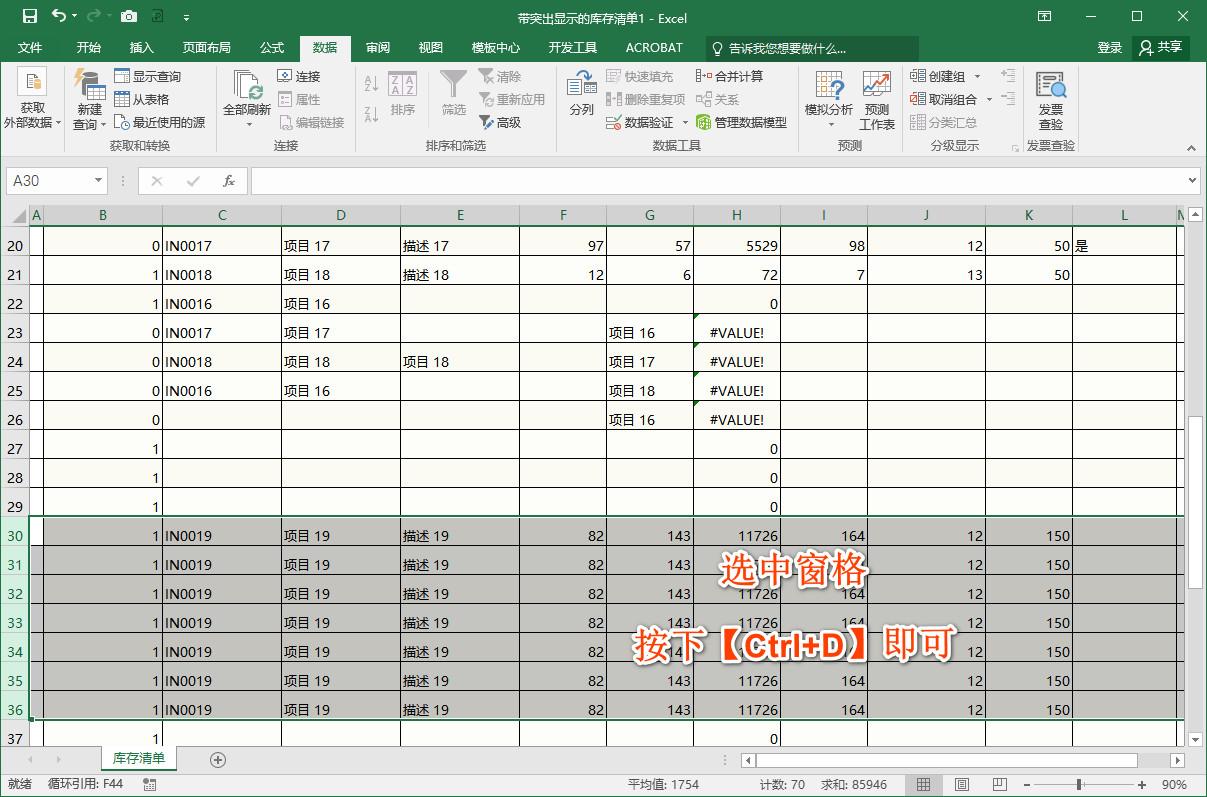Click 创建组 group button
Screen dimensions: 1207x797
pyautogui.click(x=938, y=76)
